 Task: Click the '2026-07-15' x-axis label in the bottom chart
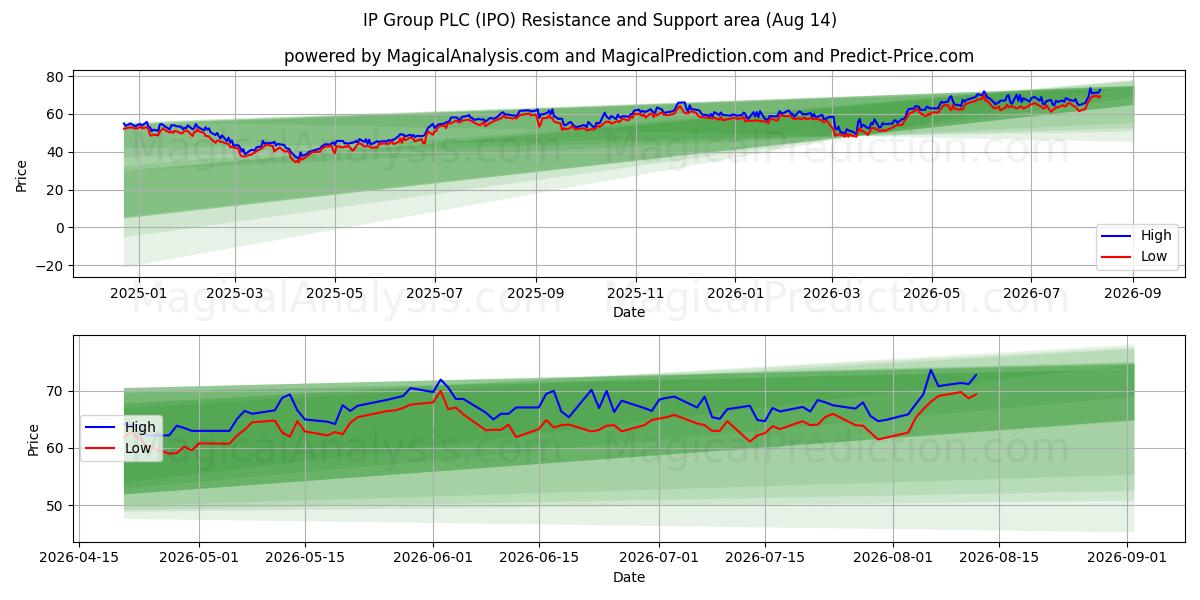(766, 558)
